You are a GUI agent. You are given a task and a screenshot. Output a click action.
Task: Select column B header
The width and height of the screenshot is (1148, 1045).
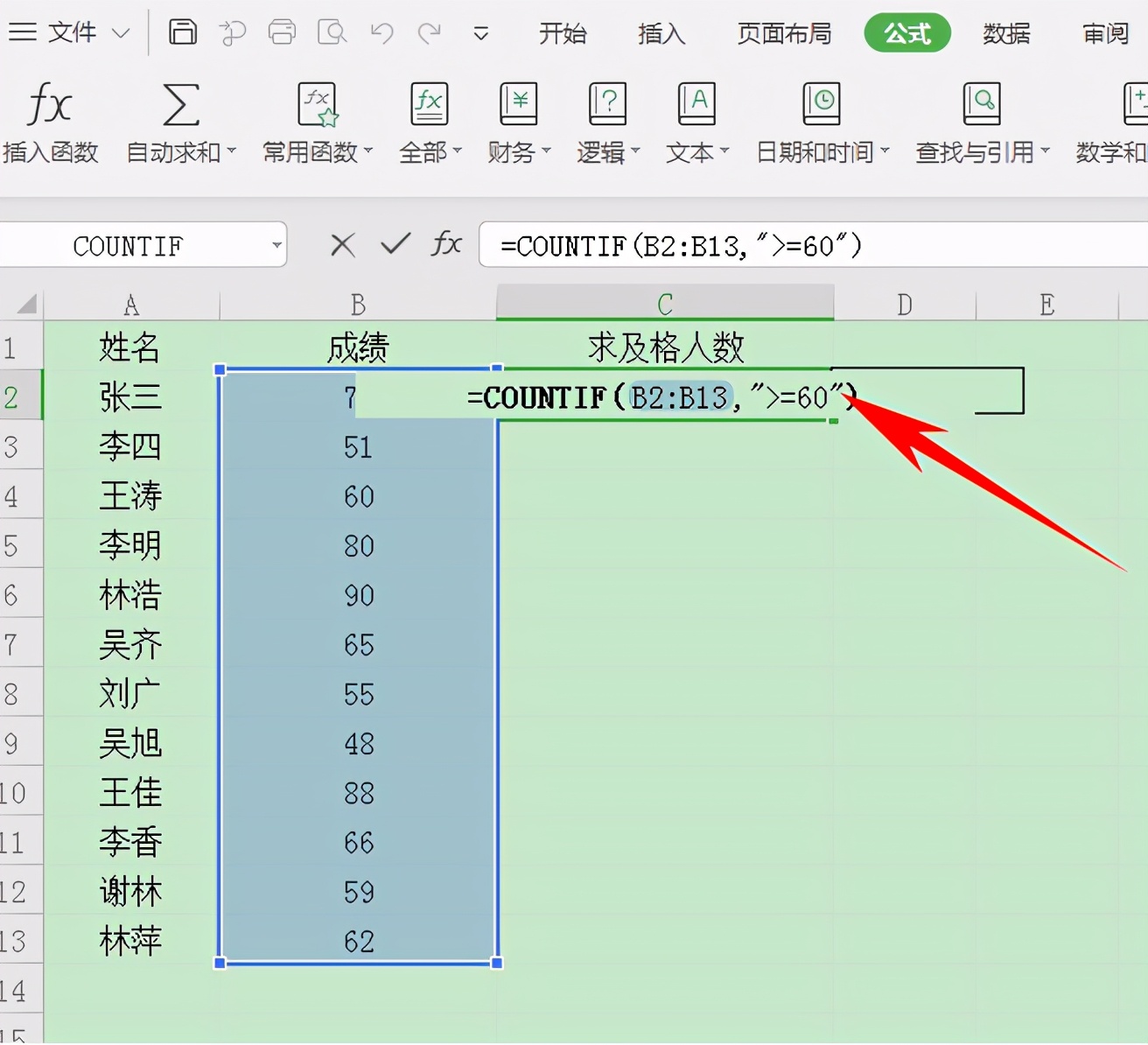click(x=358, y=304)
